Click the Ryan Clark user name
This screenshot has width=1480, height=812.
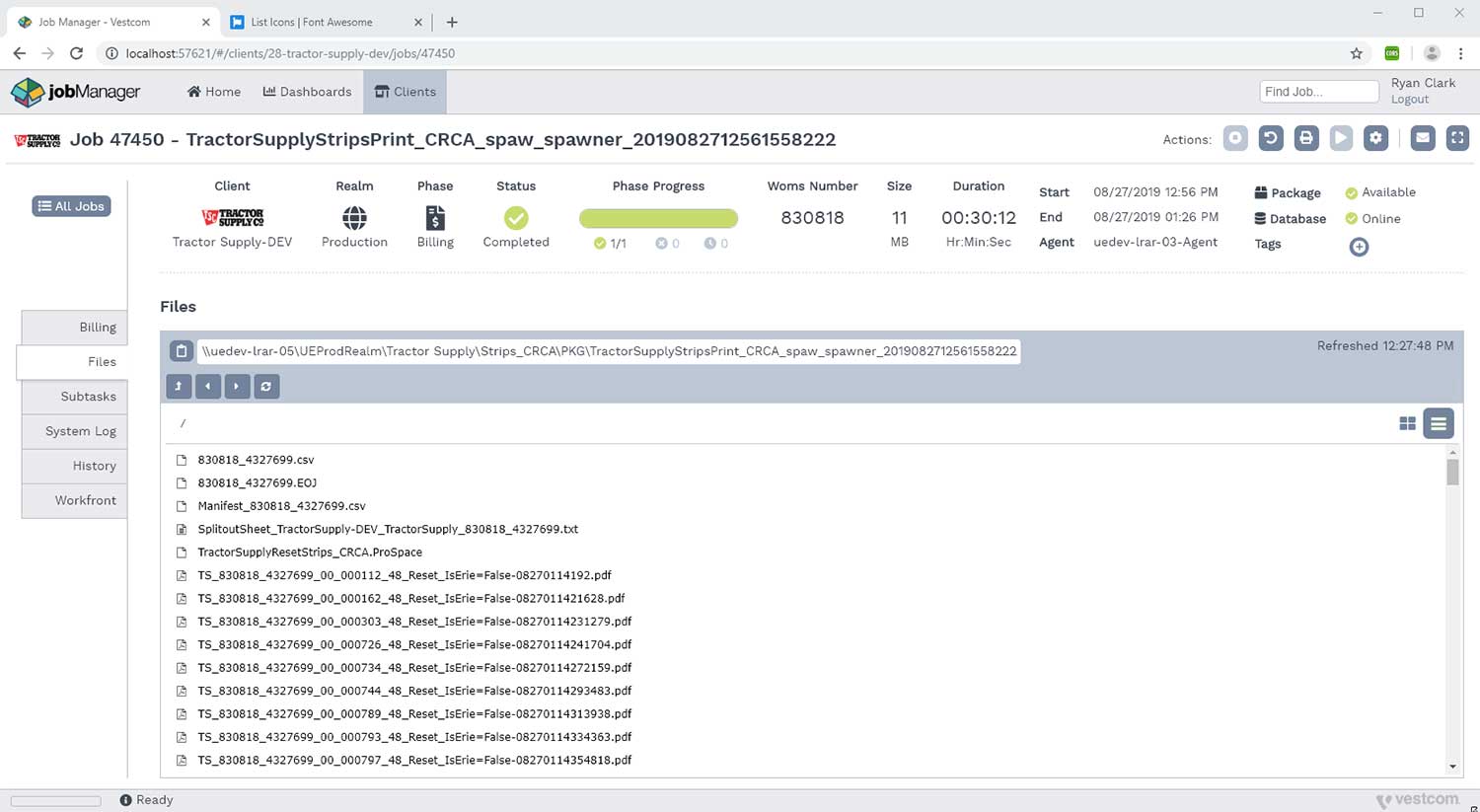point(1423,83)
